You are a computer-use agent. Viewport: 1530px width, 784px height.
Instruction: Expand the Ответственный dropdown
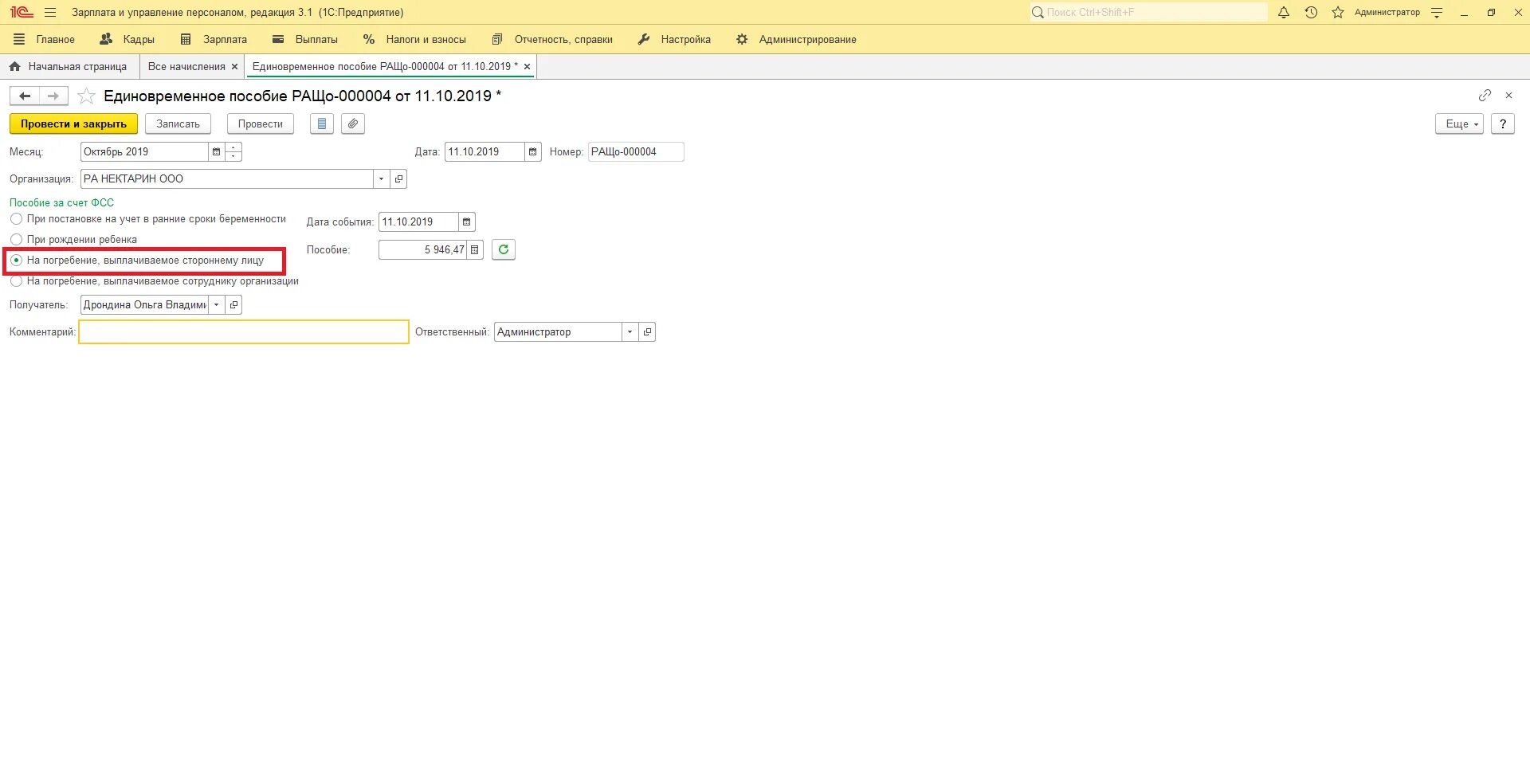coord(630,331)
